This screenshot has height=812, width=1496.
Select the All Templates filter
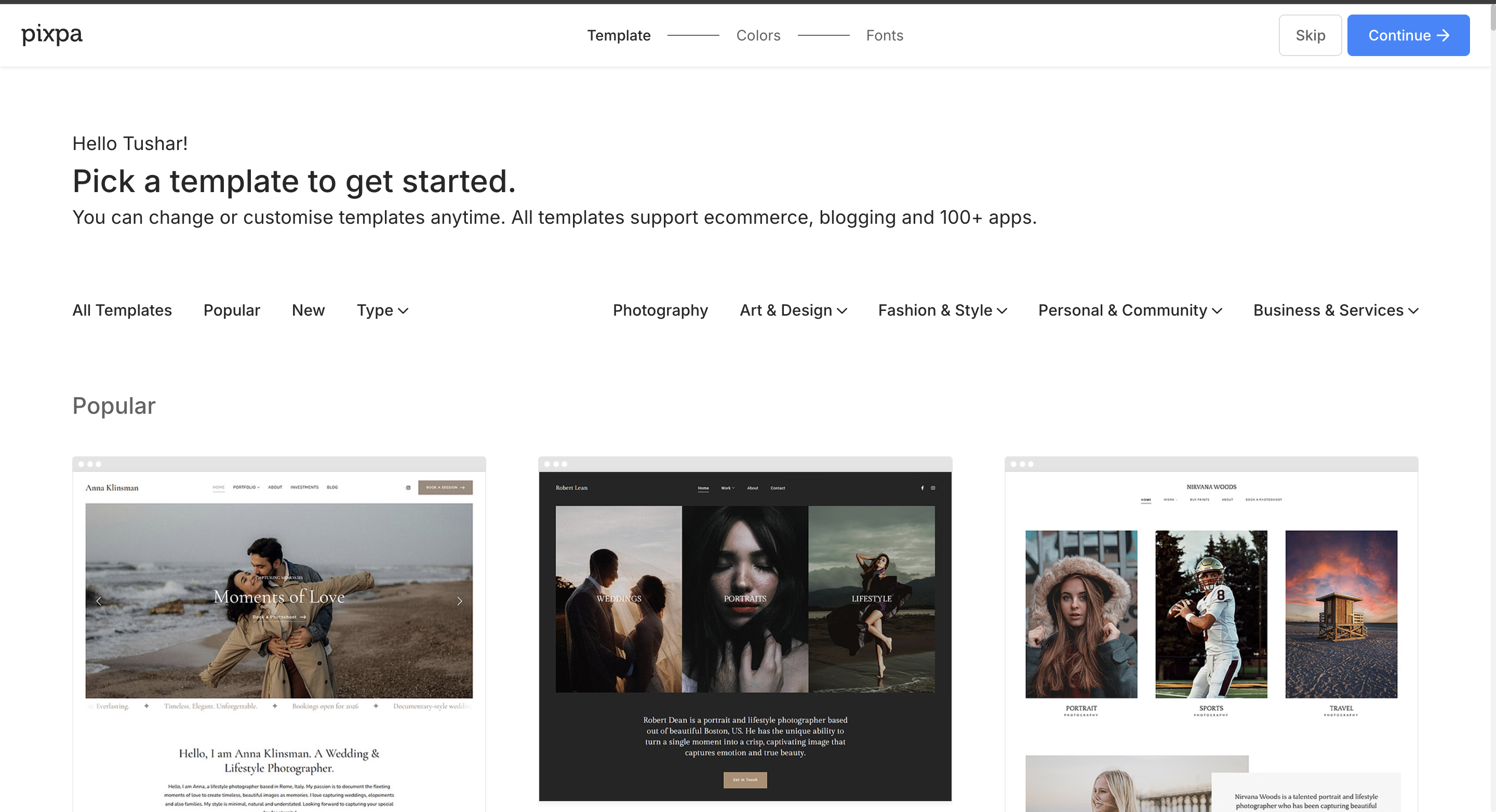click(x=122, y=310)
